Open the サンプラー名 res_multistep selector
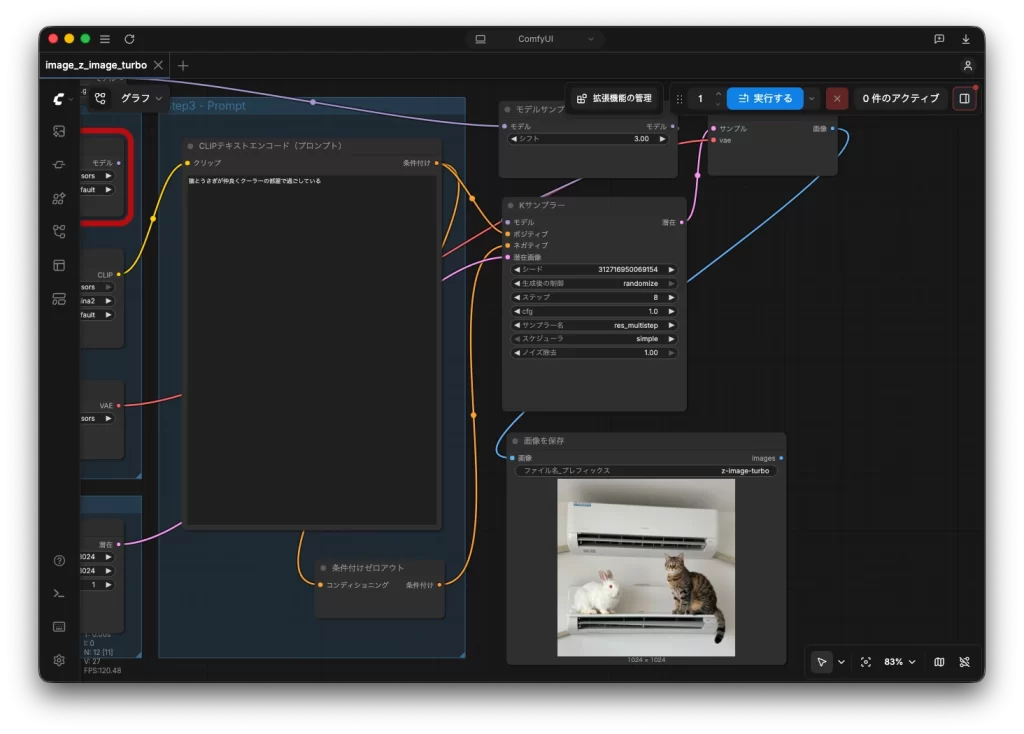The height and width of the screenshot is (734, 1024). click(593, 325)
